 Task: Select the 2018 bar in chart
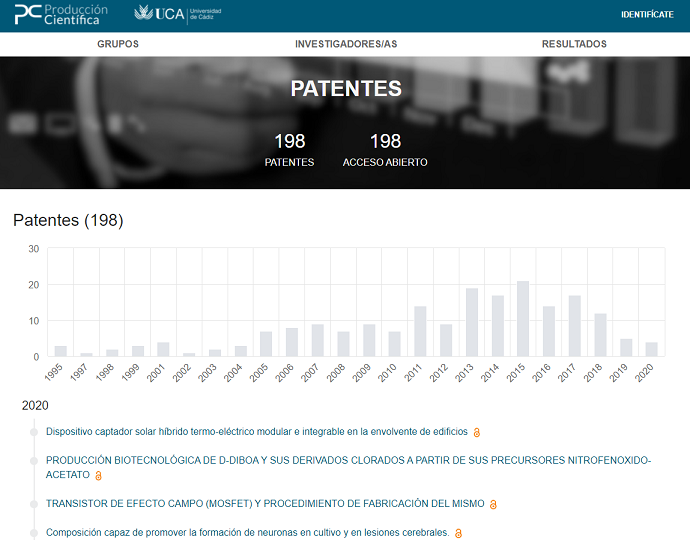601,335
